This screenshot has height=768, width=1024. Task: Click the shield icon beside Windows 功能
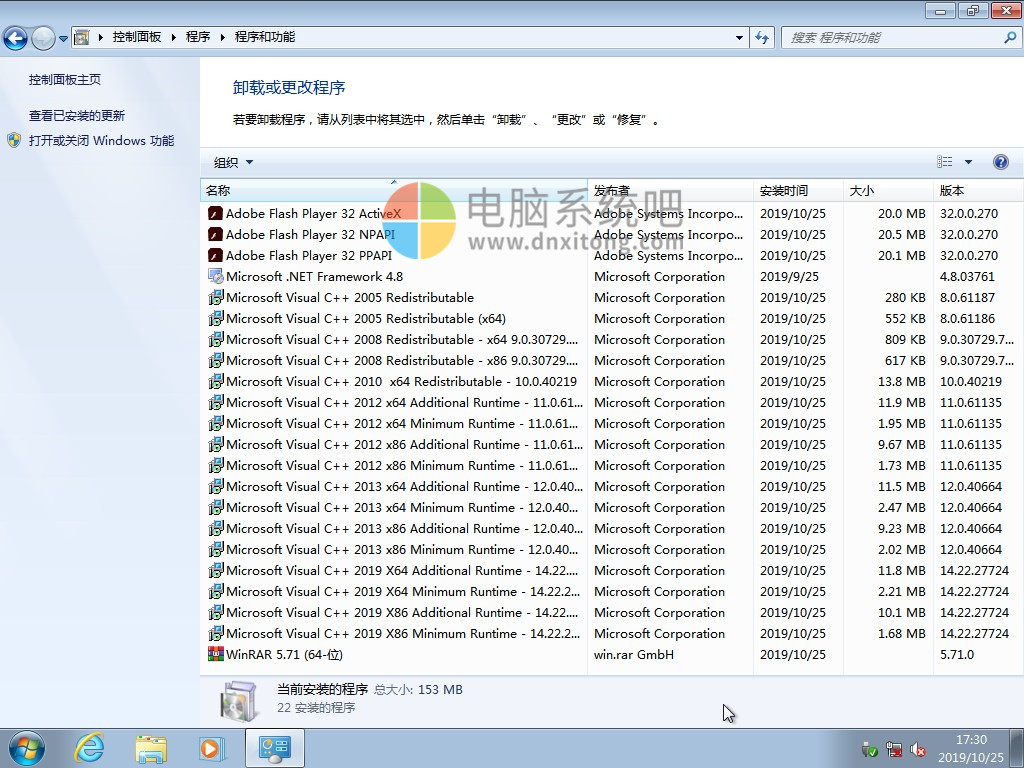[x=14, y=140]
